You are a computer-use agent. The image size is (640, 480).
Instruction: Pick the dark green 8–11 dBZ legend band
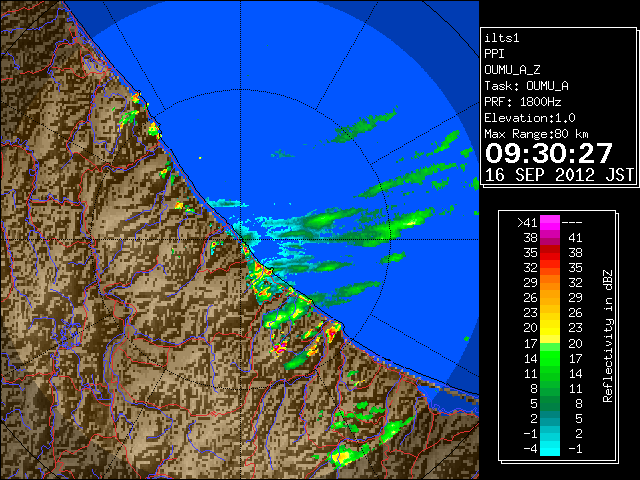[550, 388]
